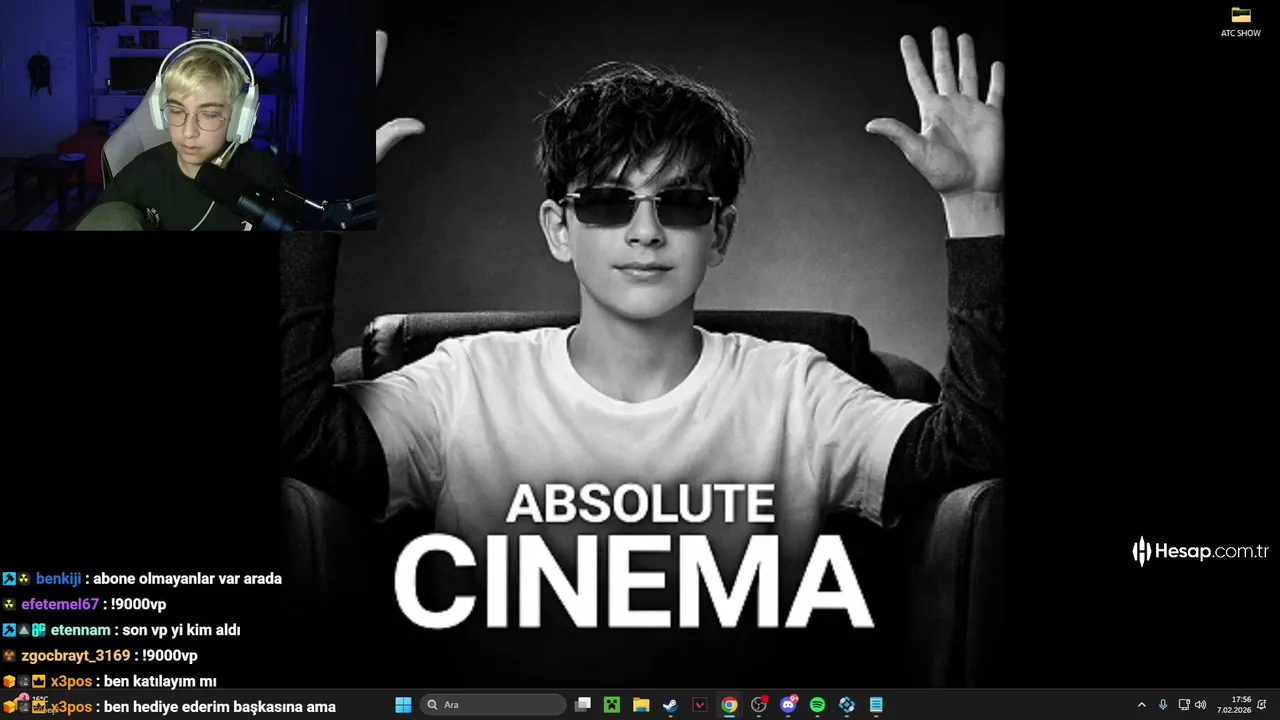Open Discord from the taskbar
The height and width of the screenshot is (720, 1280).
[x=788, y=705]
